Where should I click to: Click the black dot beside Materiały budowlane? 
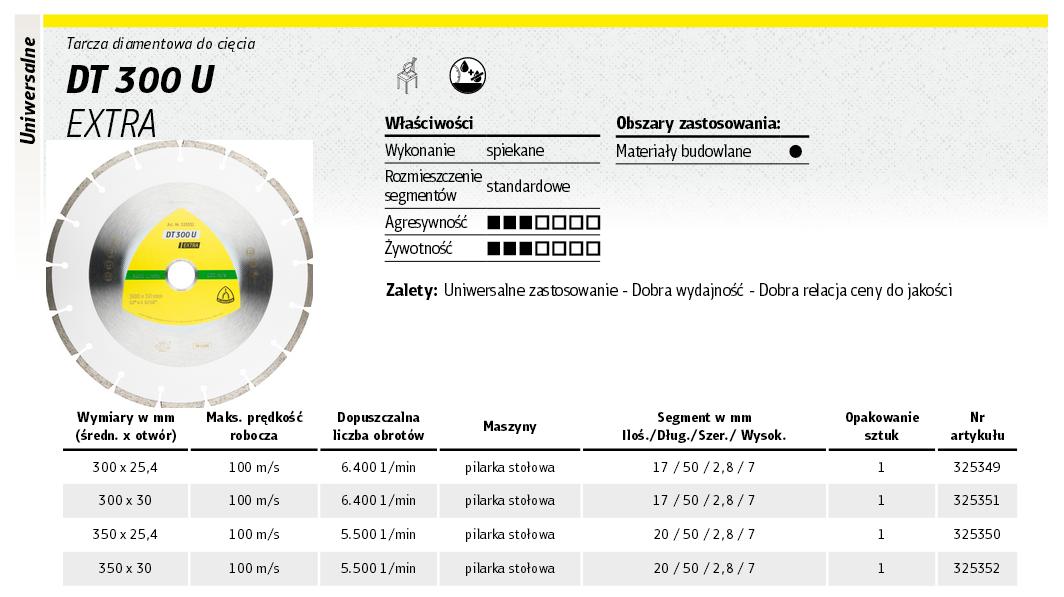click(x=795, y=151)
